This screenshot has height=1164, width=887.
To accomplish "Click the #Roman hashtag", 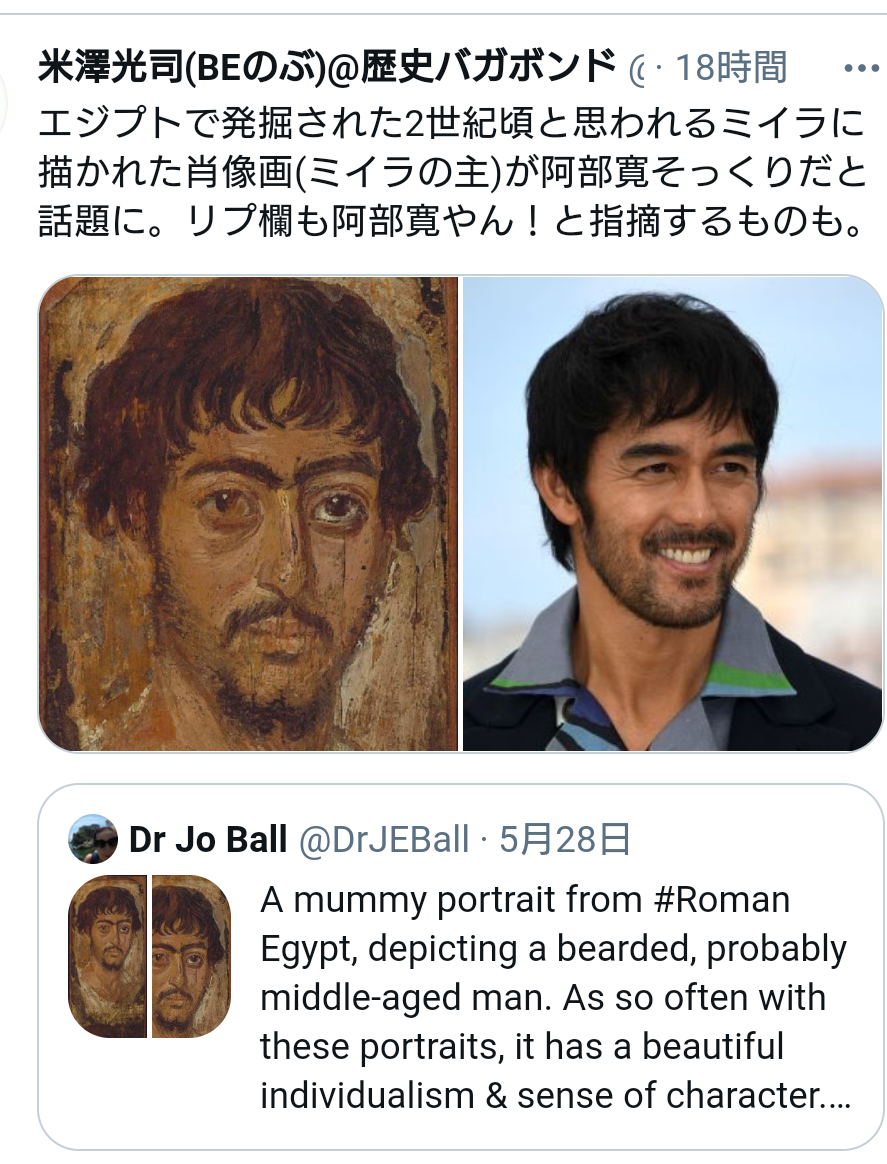I will point(722,900).
